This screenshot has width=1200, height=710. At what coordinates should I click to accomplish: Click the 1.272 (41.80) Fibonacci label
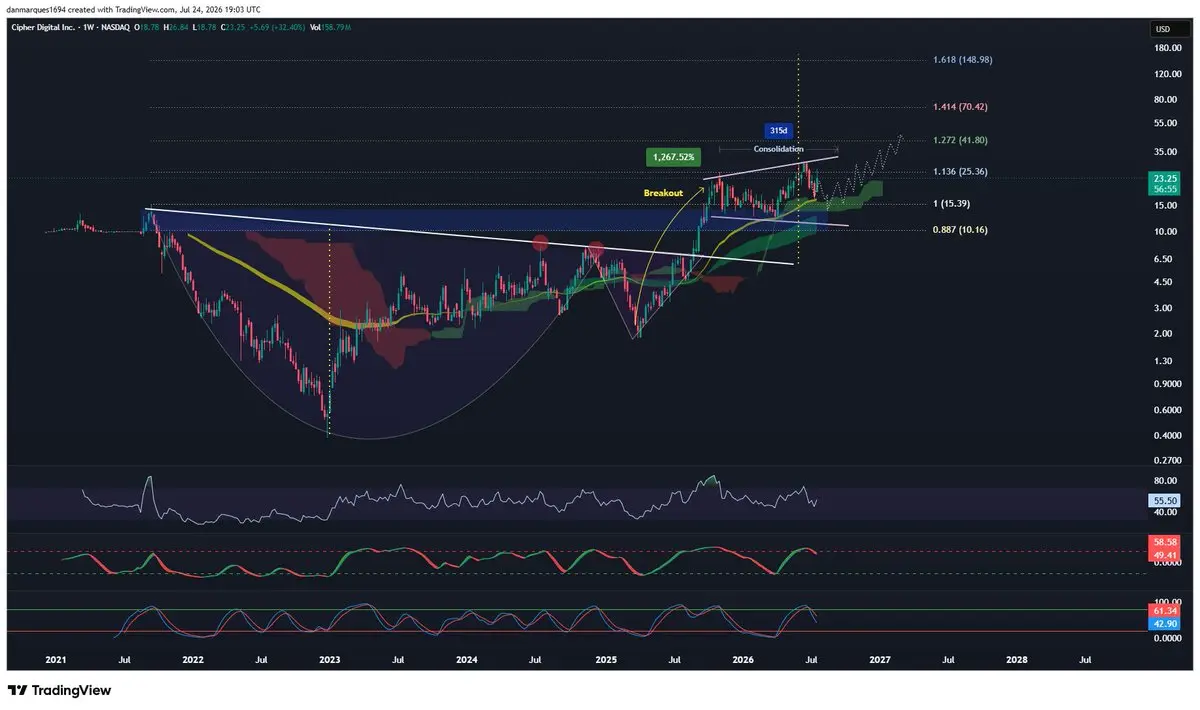pyautogui.click(x=960, y=140)
